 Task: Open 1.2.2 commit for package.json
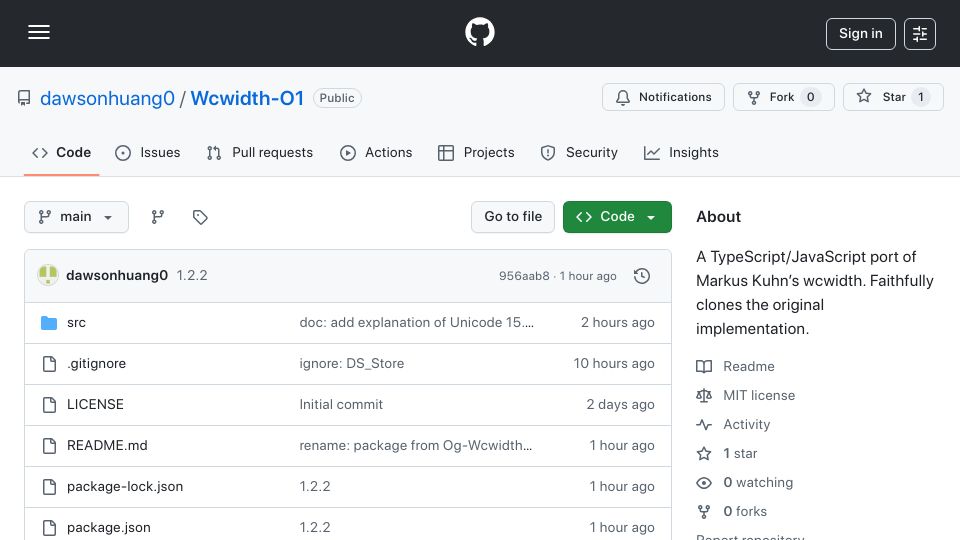315,528
